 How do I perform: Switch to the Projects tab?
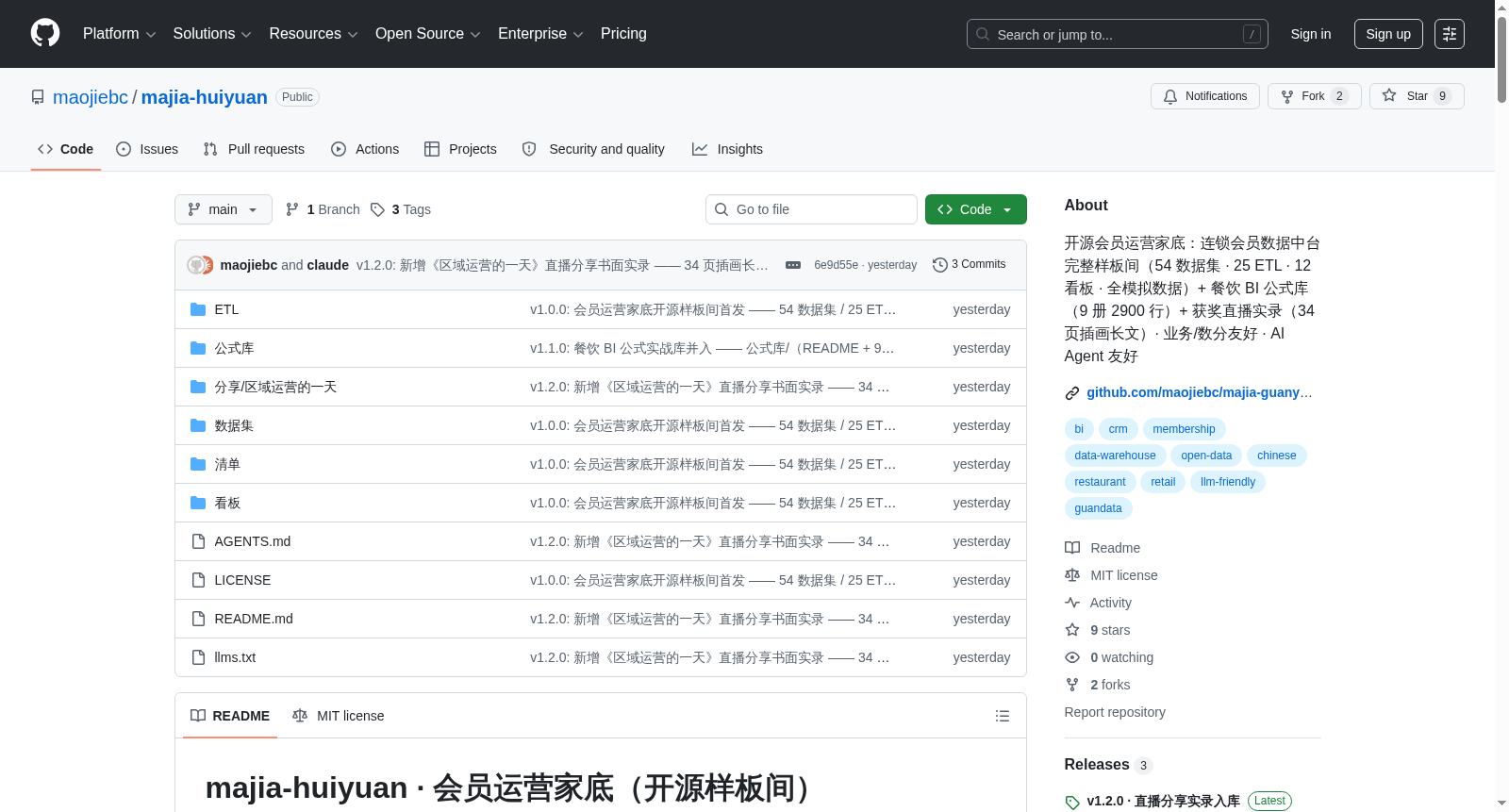460,149
